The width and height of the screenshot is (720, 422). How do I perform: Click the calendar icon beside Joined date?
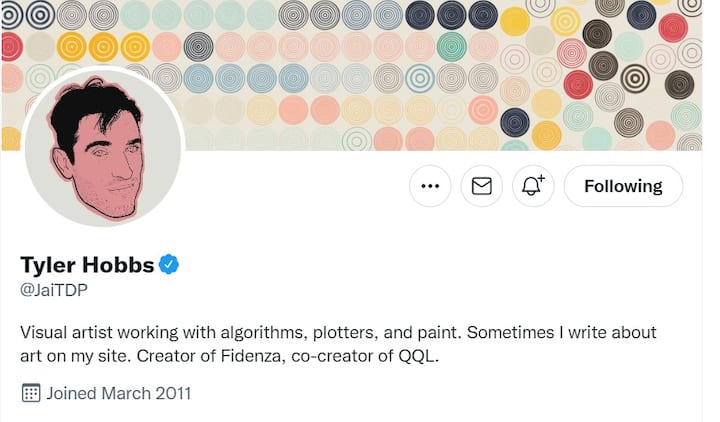pos(30,393)
